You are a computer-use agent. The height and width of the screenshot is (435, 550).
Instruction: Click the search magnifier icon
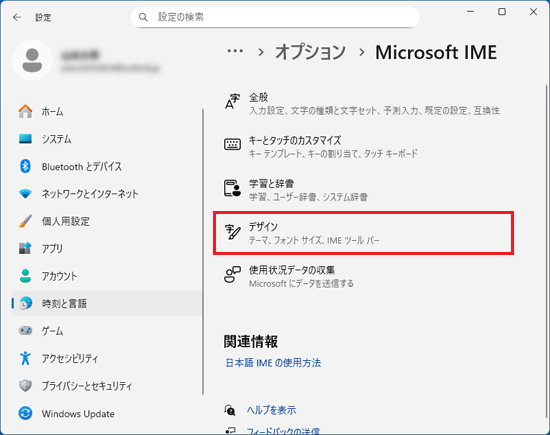coord(143,17)
